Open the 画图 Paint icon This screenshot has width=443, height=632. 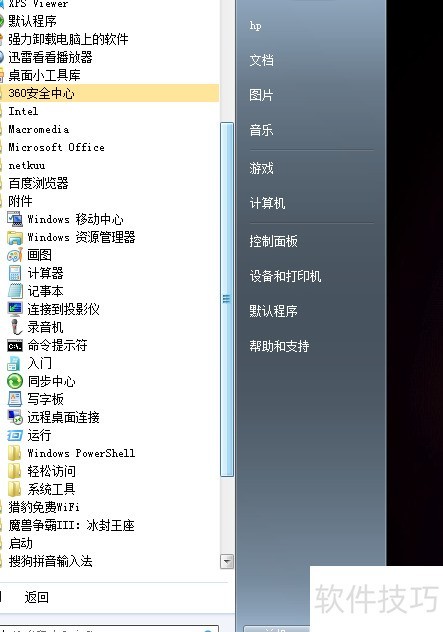coord(15,255)
